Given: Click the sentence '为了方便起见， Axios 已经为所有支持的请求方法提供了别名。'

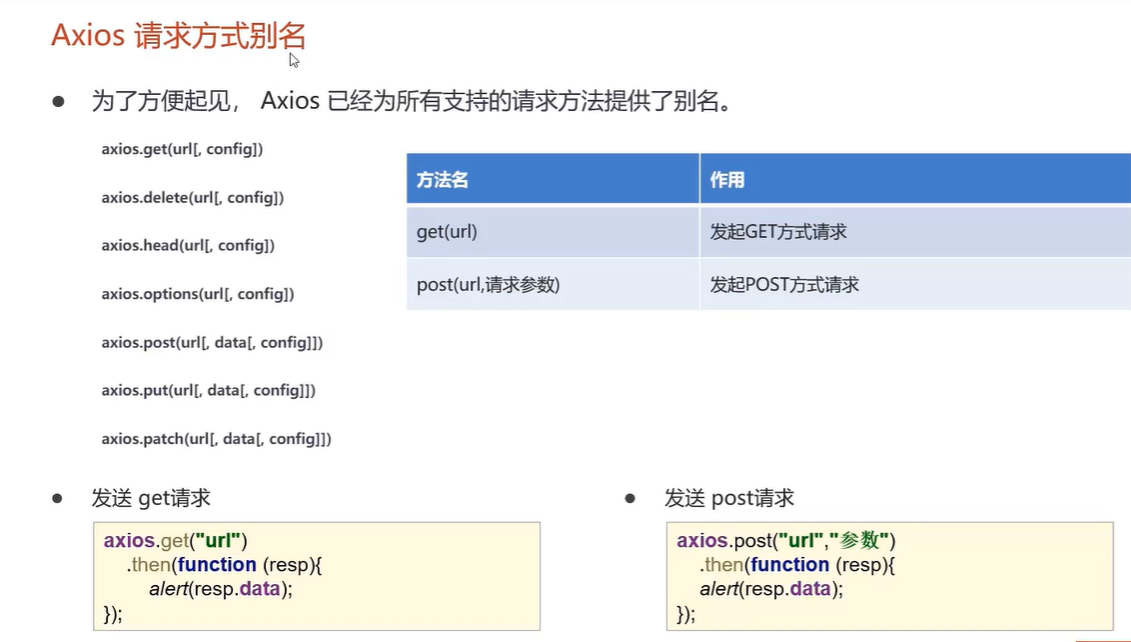Looking at the screenshot, I should 411,101.
